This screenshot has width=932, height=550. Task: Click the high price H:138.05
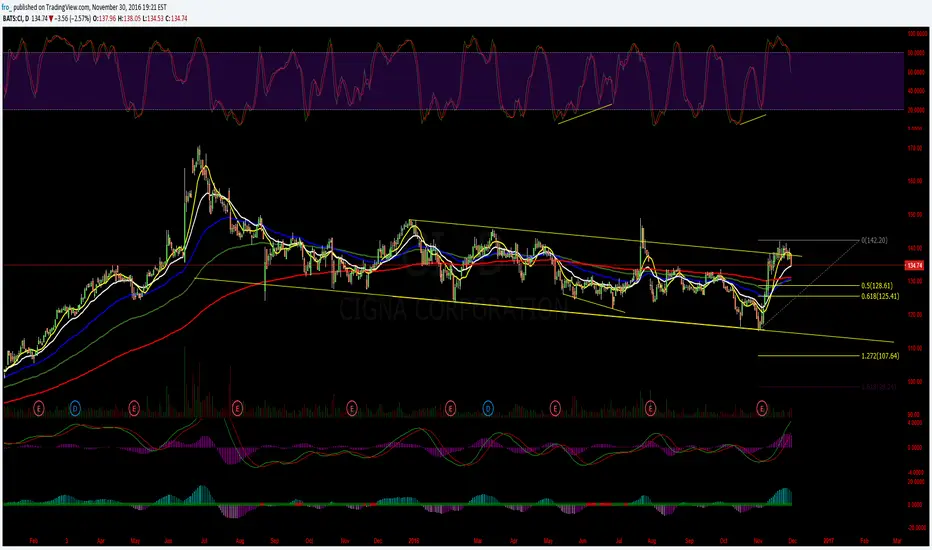[x=129, y=18]
